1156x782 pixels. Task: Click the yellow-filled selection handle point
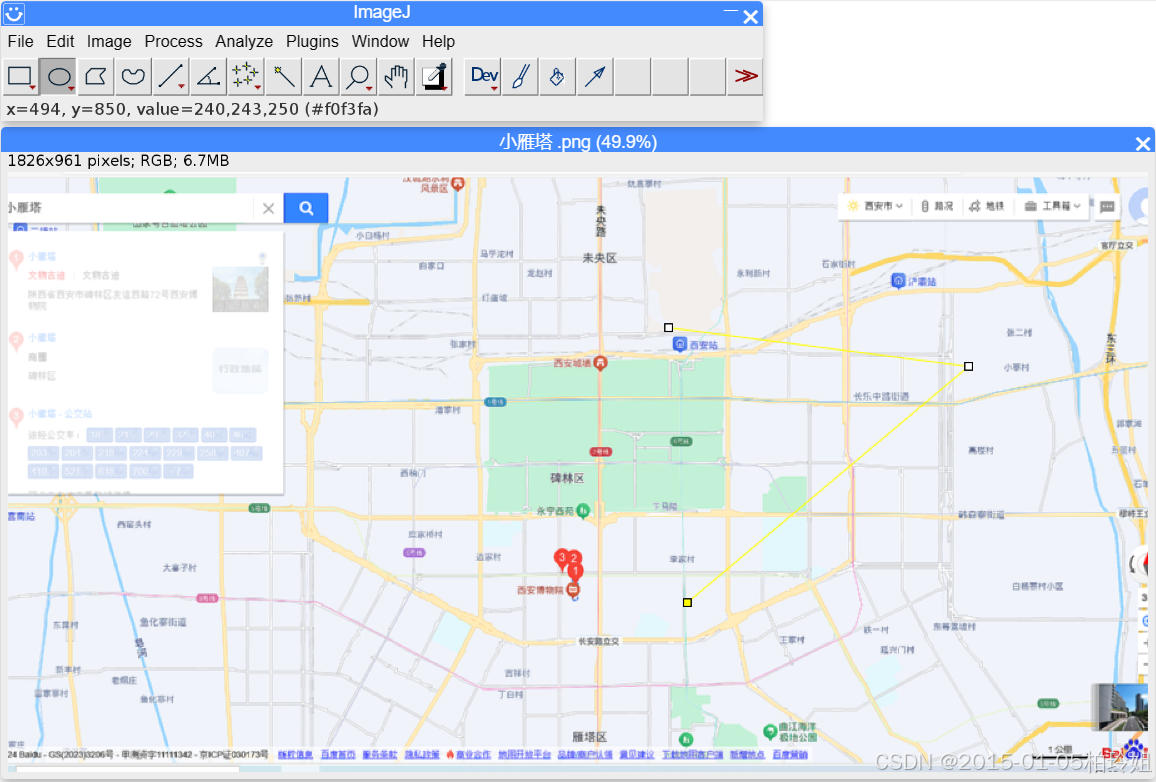click(687, 602)
